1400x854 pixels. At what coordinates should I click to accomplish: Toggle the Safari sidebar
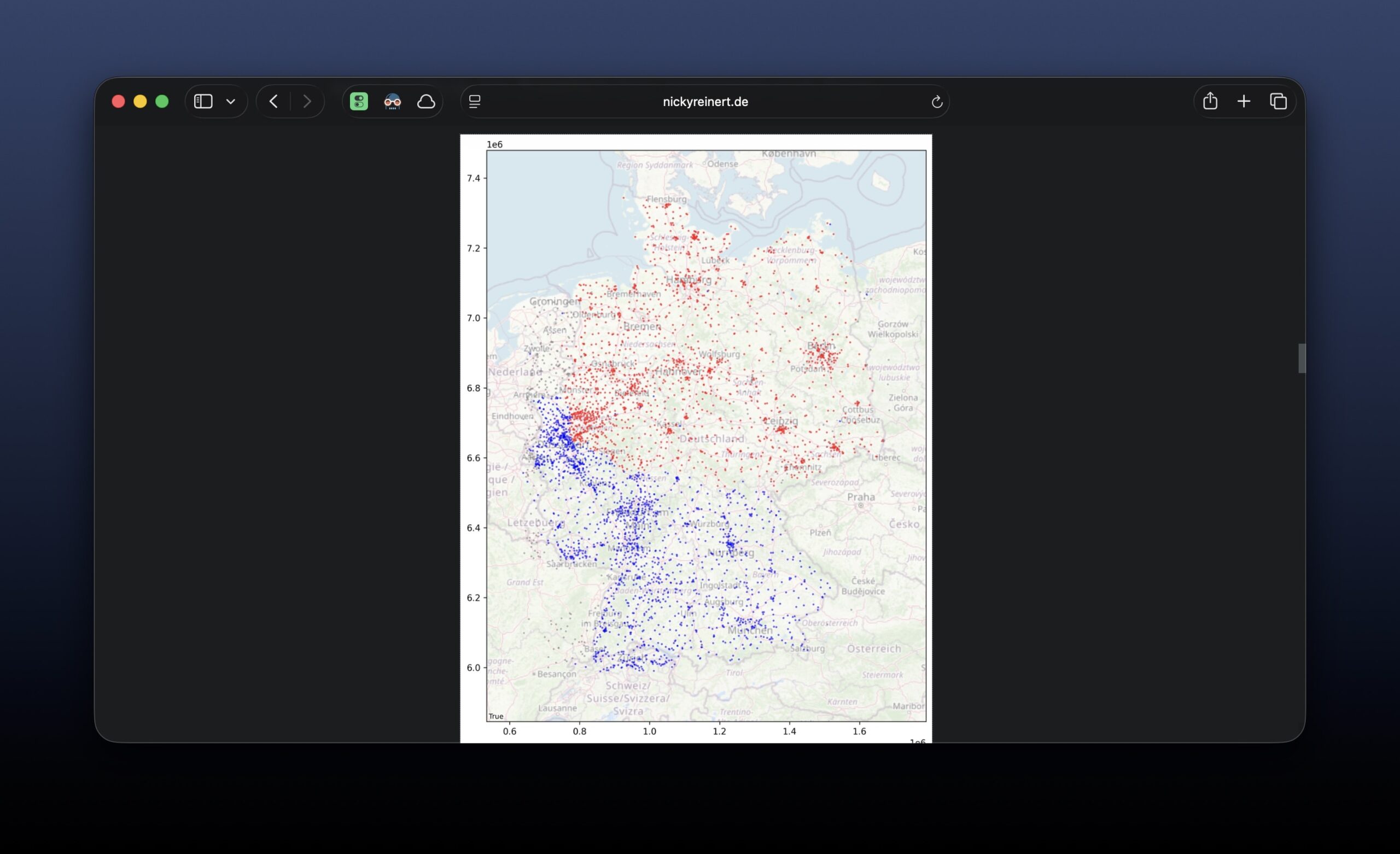(x=203, y=101)
